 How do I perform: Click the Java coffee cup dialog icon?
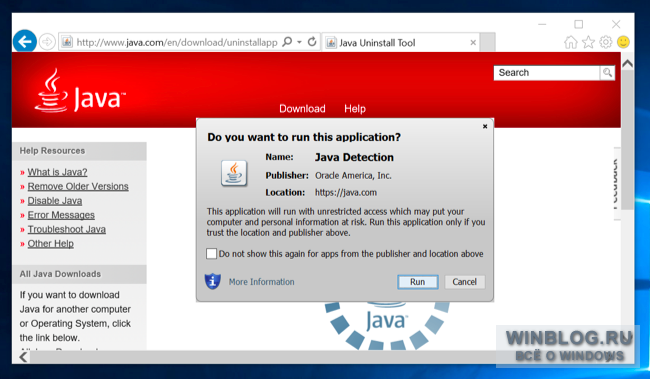click(x=234, y=173)
